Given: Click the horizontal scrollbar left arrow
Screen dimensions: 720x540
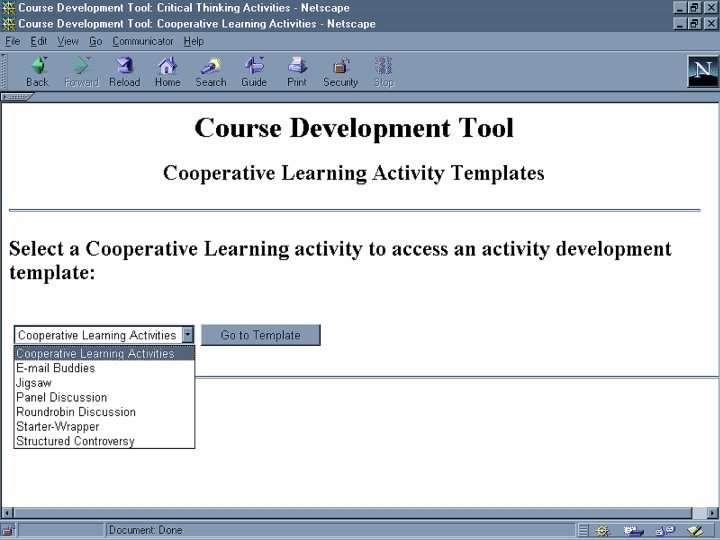Looking at the screenshot, I should [x=7, y=512].
